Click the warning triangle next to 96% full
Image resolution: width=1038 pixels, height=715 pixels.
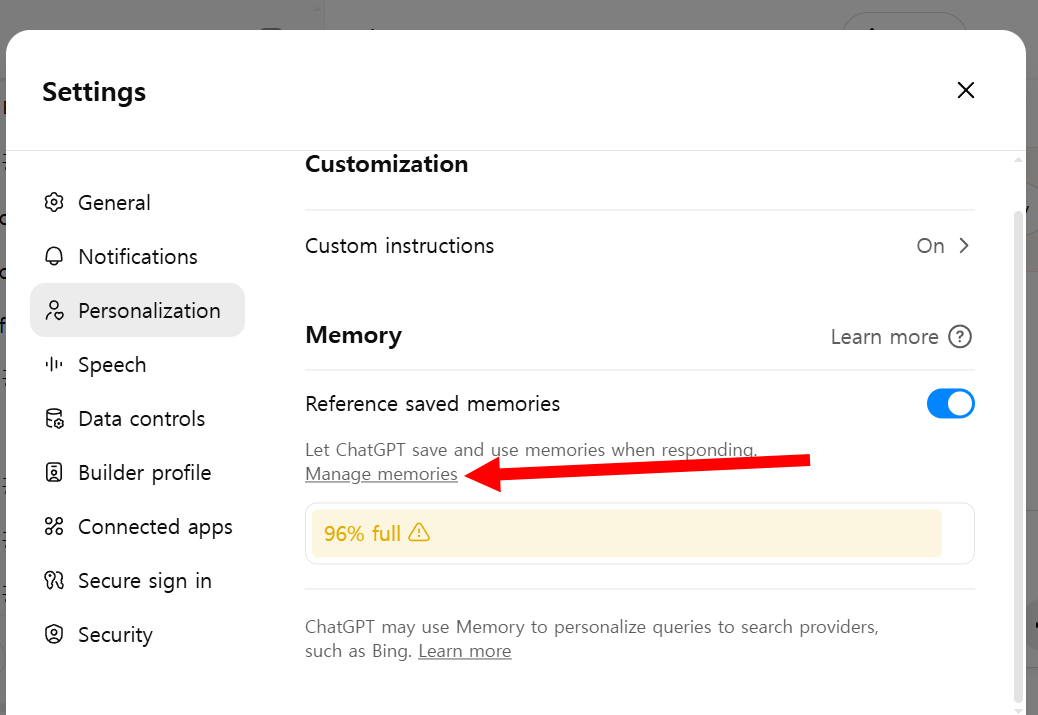419,532
